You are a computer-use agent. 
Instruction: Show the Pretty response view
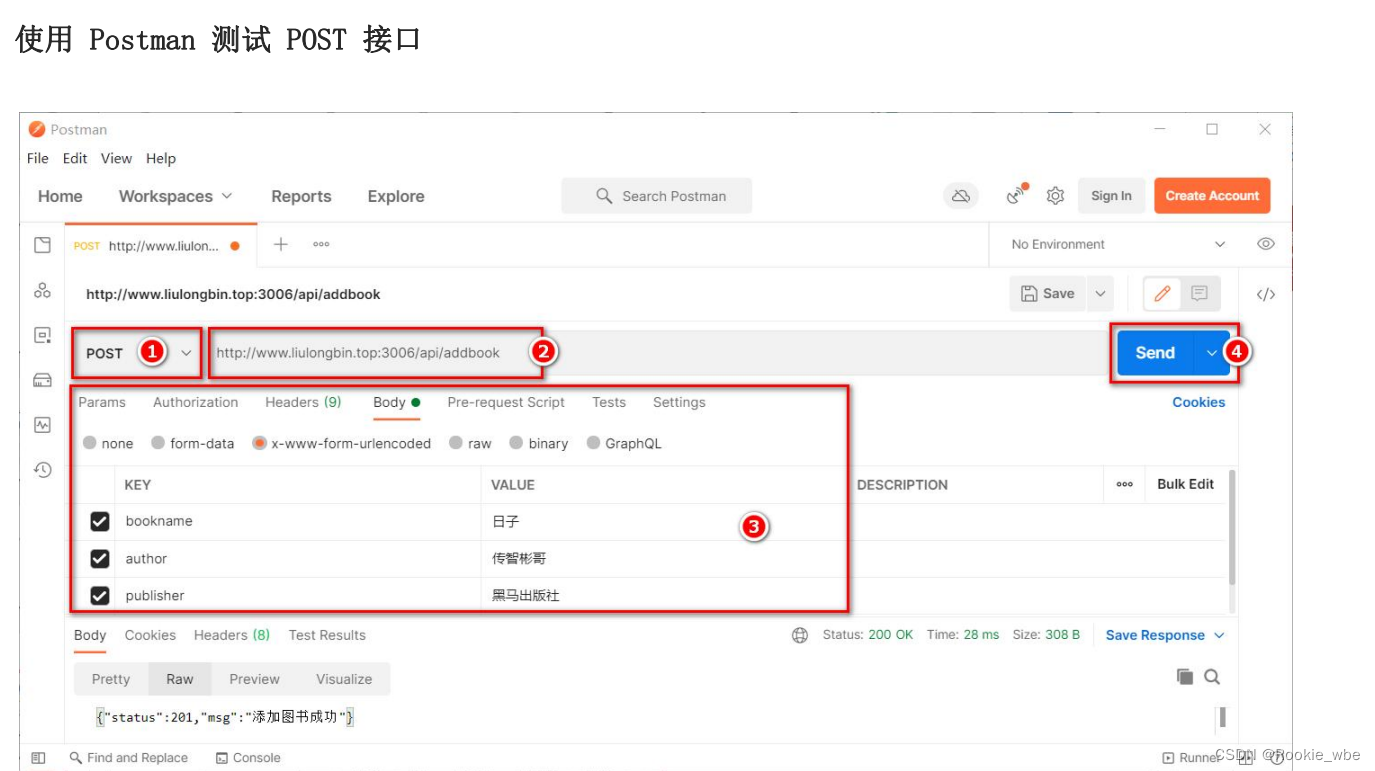tap(111, 679)
